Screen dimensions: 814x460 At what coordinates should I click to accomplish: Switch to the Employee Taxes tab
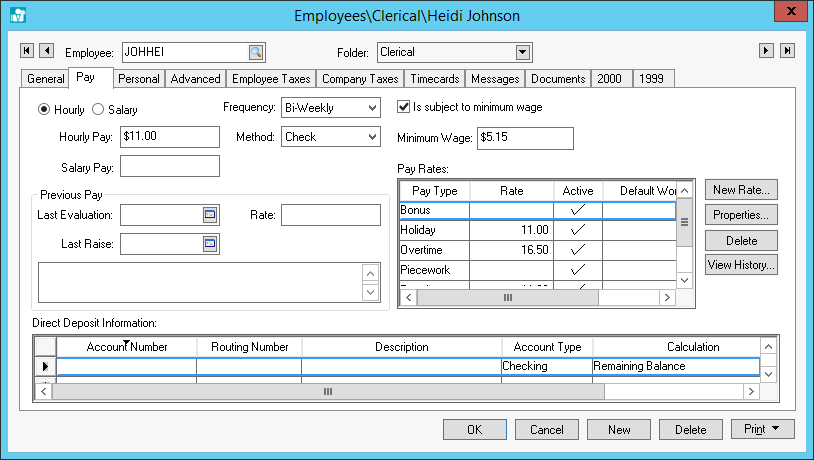click(x=271, y=79)
